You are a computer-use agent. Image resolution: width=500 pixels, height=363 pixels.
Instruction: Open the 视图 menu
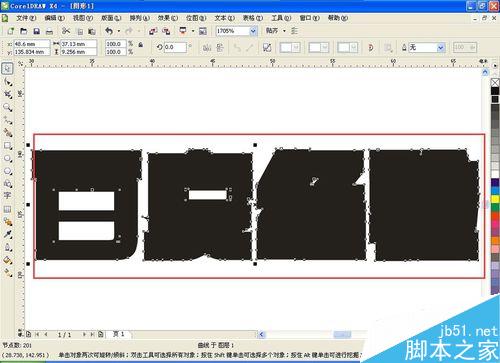click(83, 18)
